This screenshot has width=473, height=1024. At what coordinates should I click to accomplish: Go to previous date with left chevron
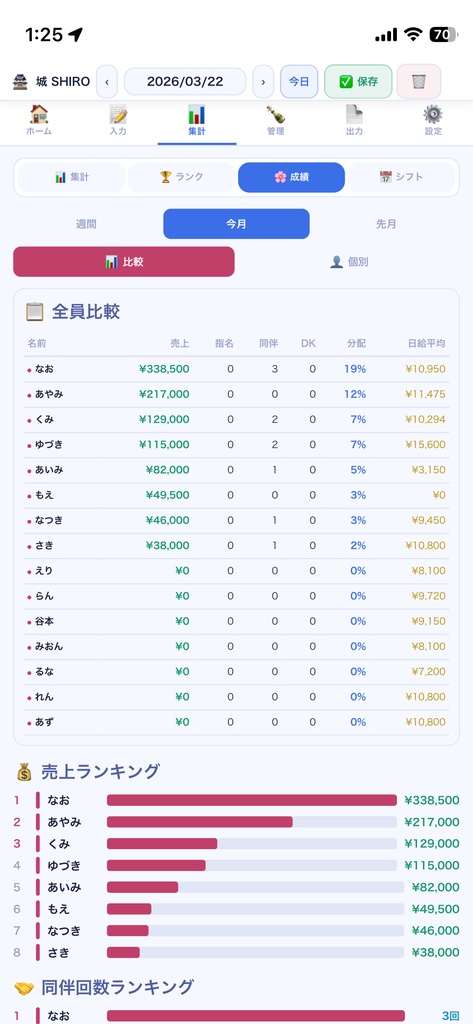(106, 82)
